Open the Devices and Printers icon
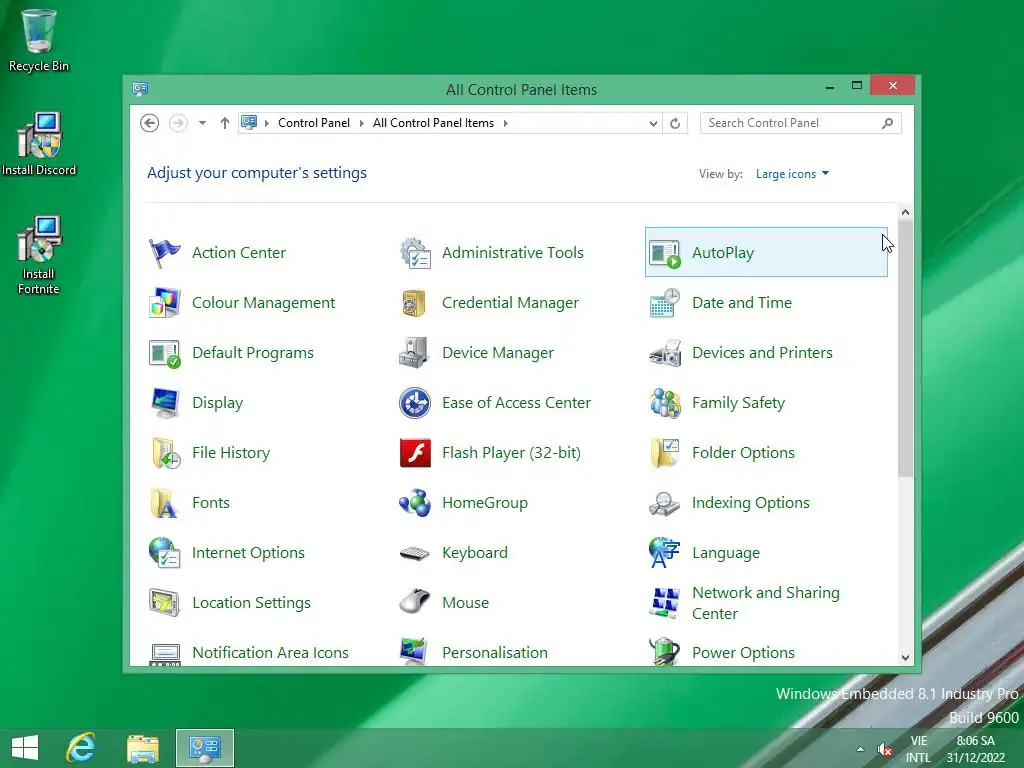Screen dimensions: 1024x768 click(665, 353)
